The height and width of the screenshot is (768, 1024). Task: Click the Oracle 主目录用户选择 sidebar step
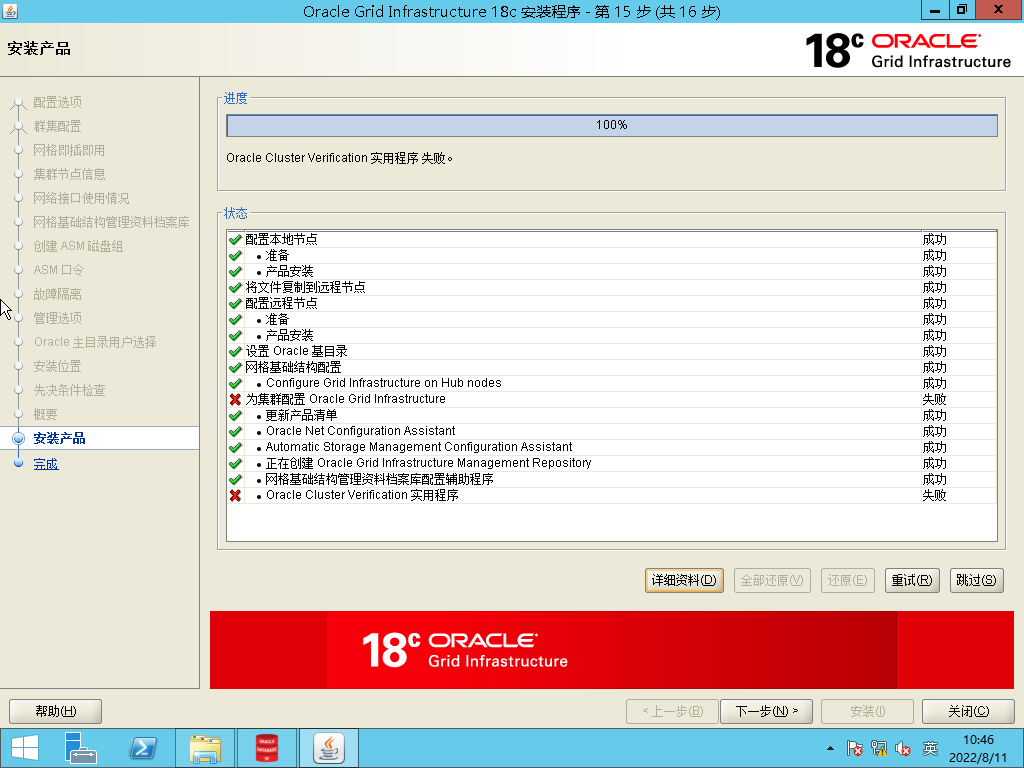[95, 342]
